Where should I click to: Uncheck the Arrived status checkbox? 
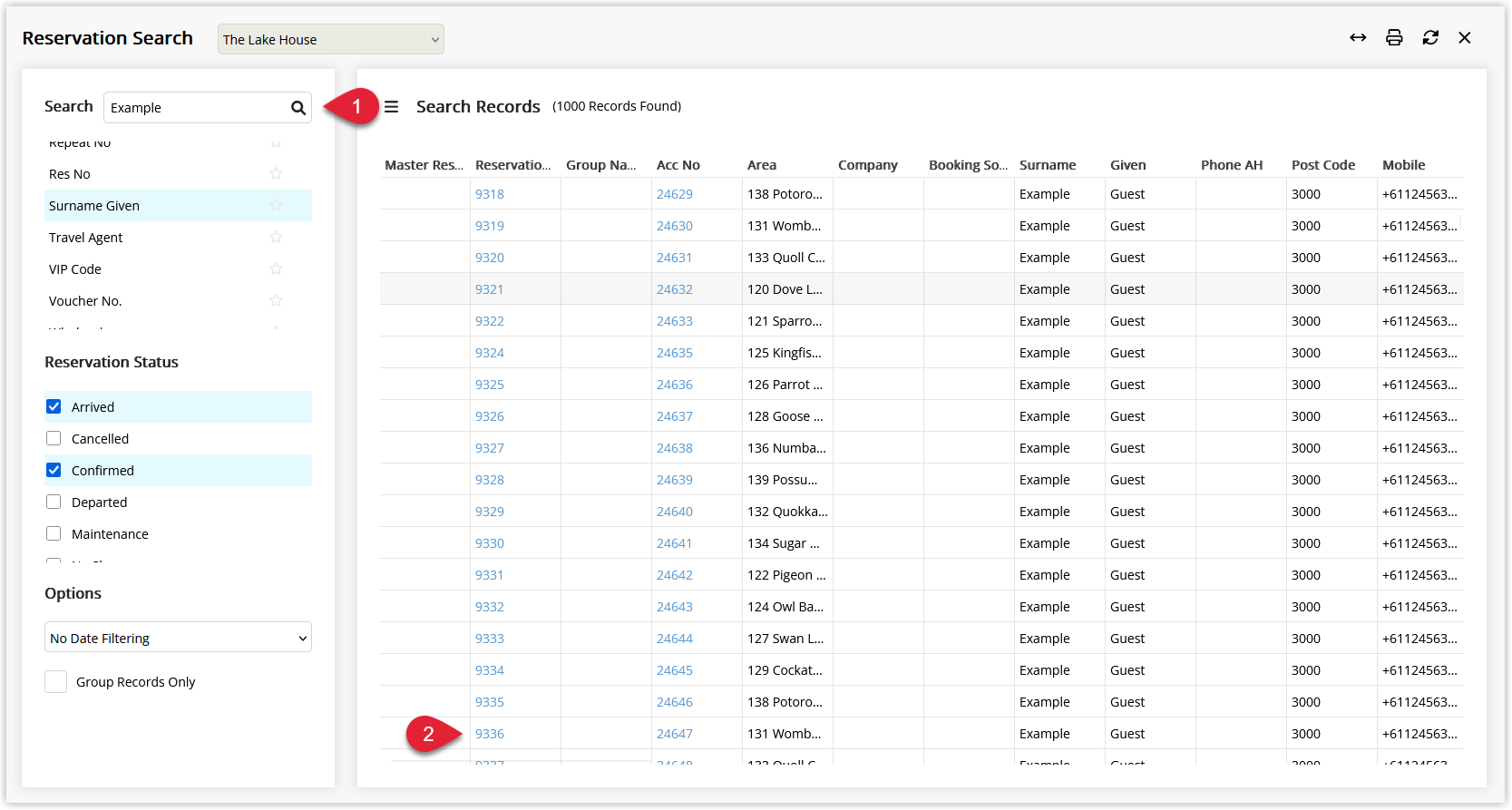click(x=54, y=406)
